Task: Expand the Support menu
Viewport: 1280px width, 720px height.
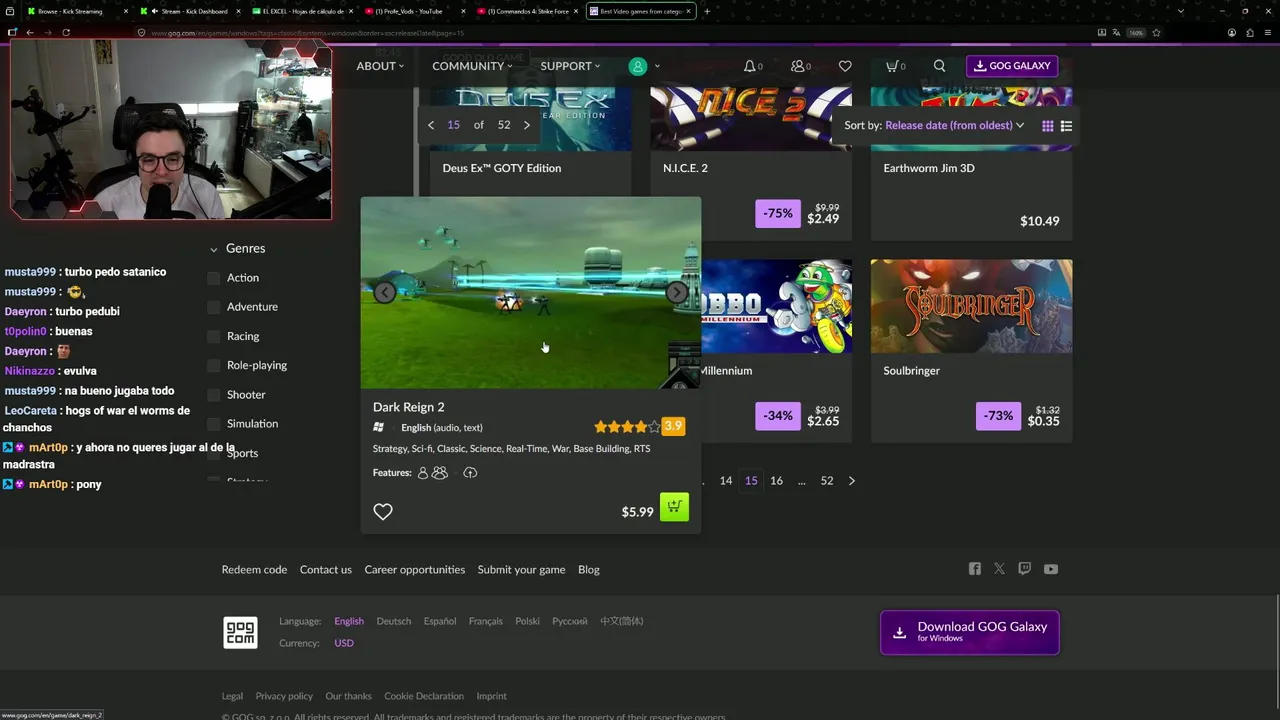Action: (x=570, y=66)
